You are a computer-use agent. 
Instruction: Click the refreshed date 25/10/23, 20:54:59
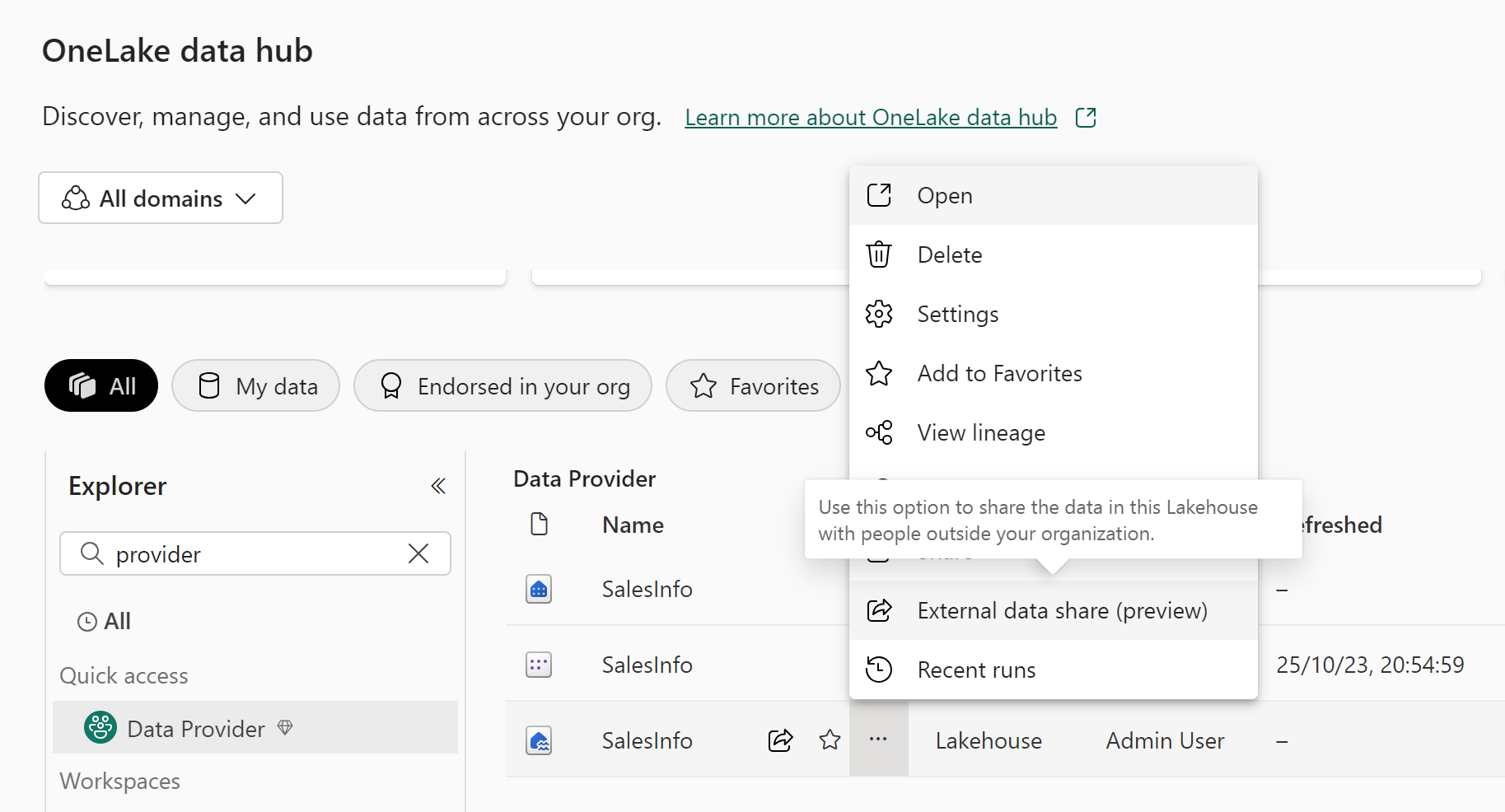coord(1370,665)
